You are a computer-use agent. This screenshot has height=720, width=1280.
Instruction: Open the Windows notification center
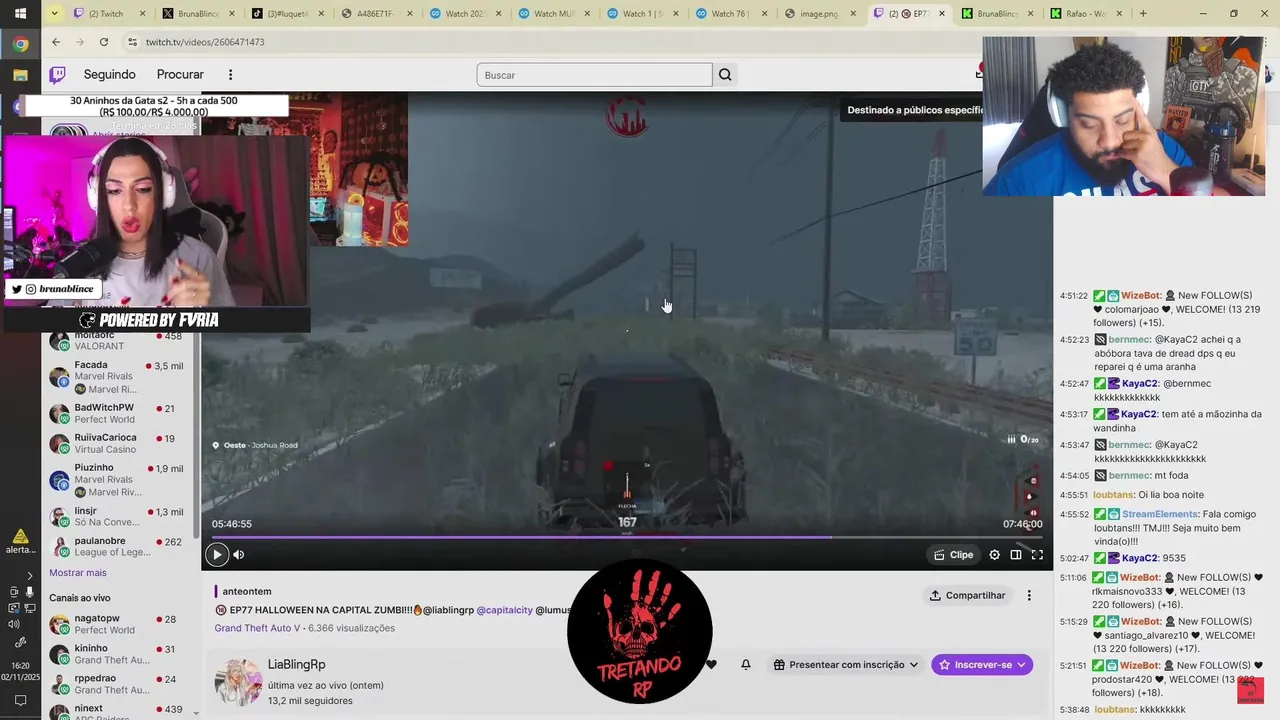pos(20,701)
